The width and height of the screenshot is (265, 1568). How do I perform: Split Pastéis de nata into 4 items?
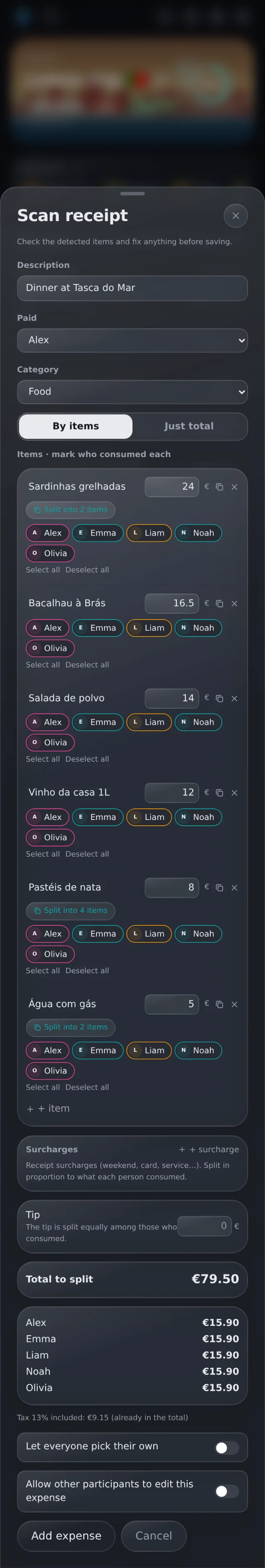coord(71,910)
